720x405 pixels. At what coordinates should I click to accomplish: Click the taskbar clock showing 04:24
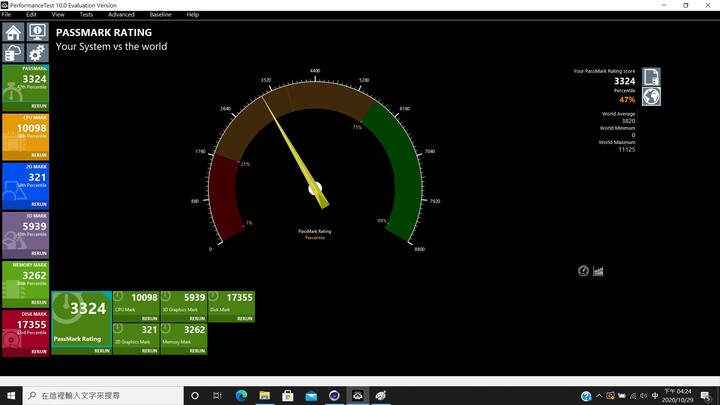[678, 395]
